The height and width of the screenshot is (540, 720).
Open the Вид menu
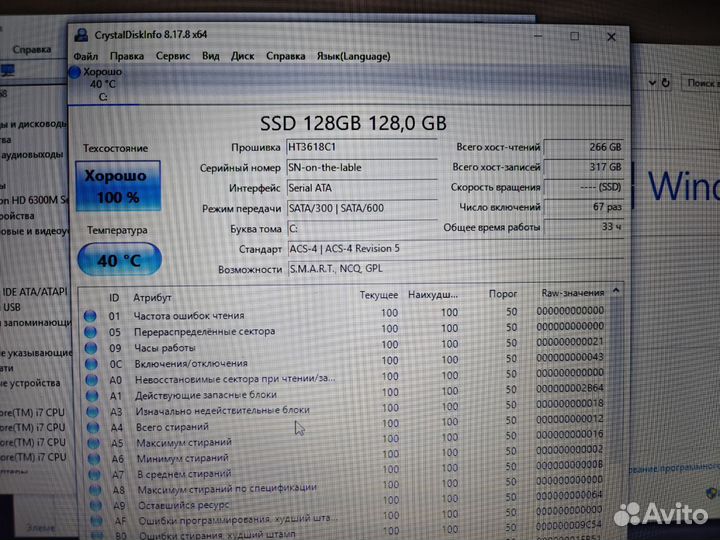[x=211, y=56]
